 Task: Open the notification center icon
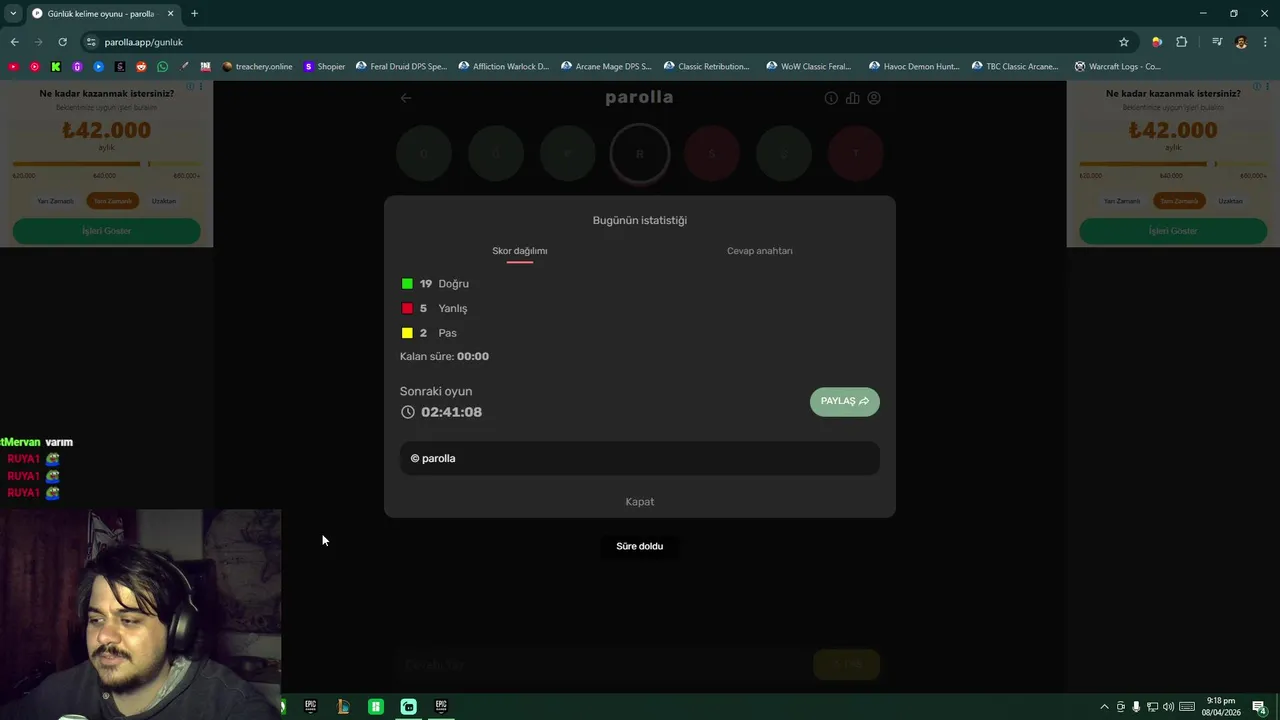click(x=1259, y=707)
